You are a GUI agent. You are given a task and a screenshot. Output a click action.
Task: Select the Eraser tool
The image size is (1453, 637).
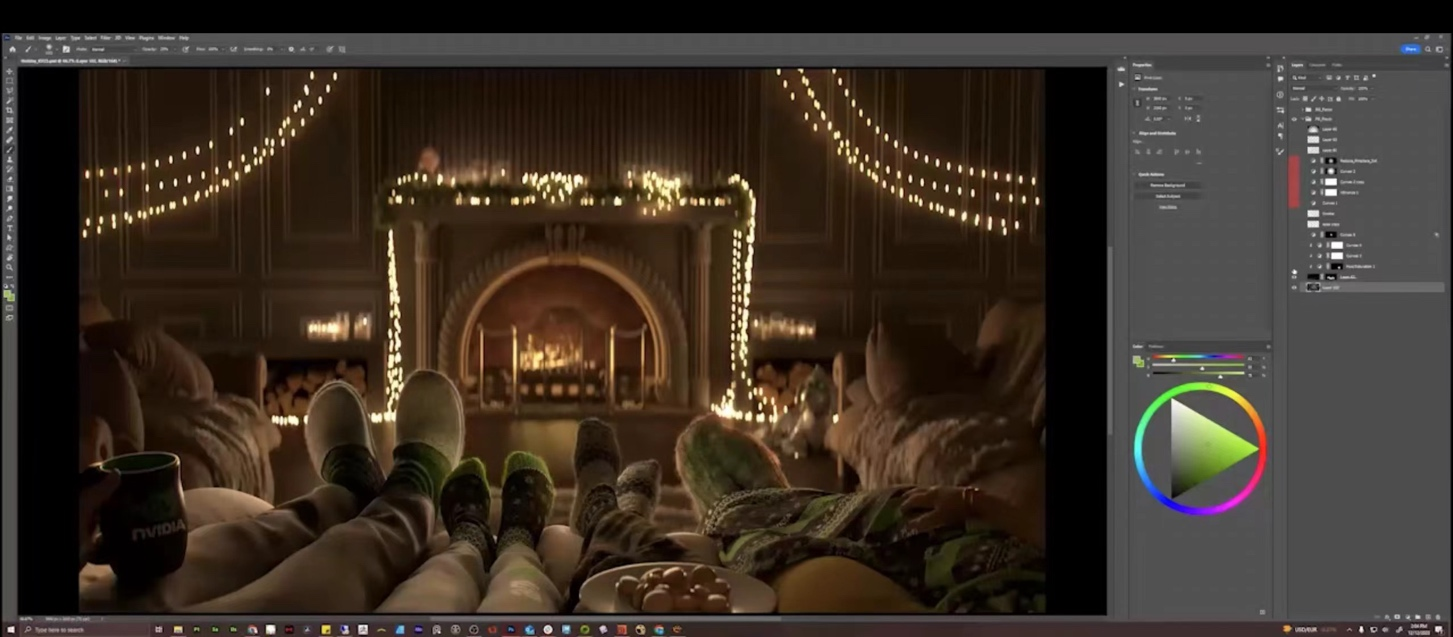pyautogui.click(x=8, y=178)
